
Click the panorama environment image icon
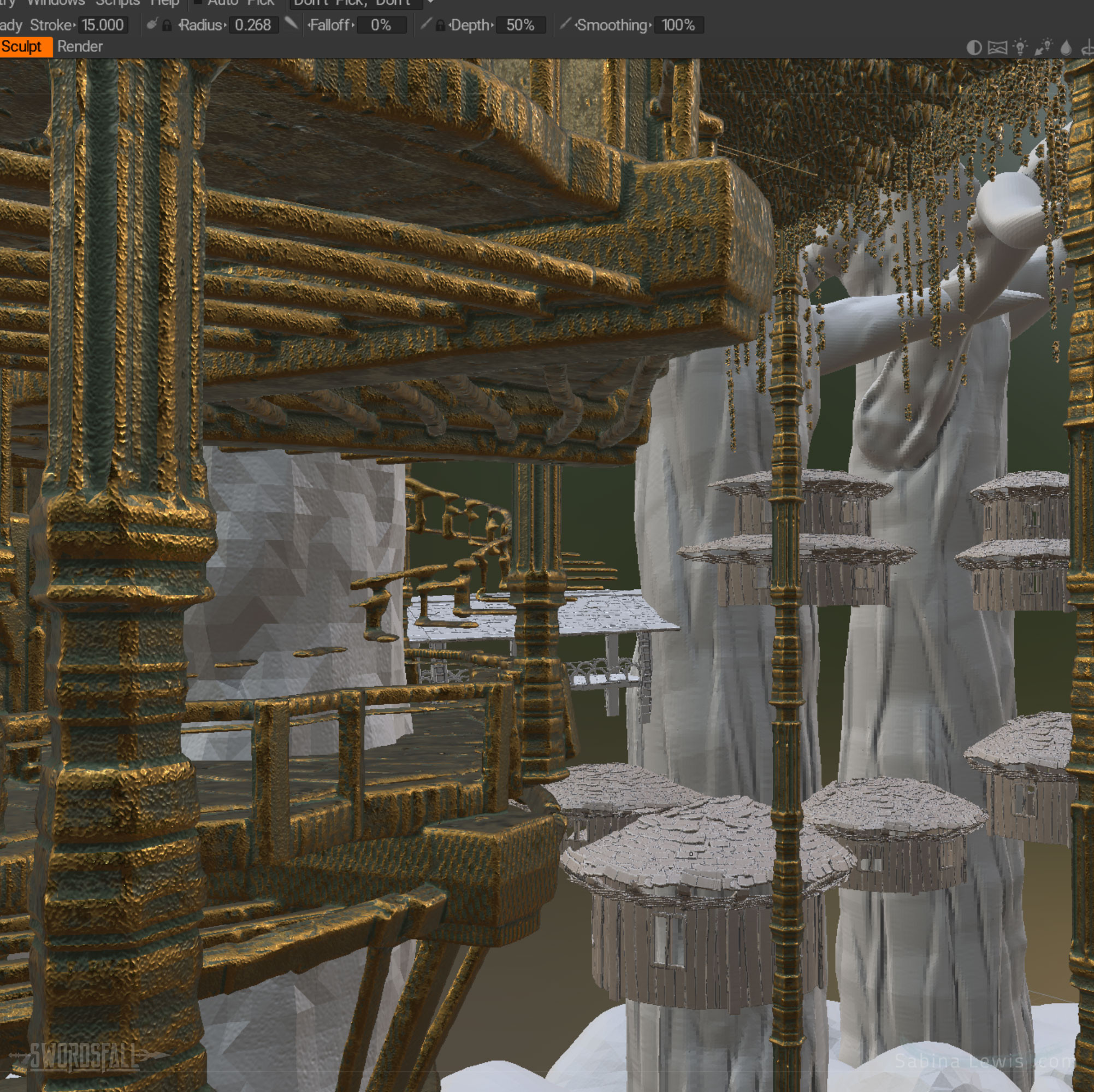997,48
